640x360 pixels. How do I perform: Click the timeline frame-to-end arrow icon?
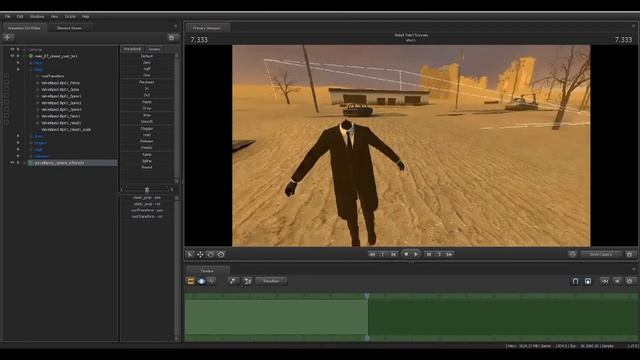(x=604, y=281)
